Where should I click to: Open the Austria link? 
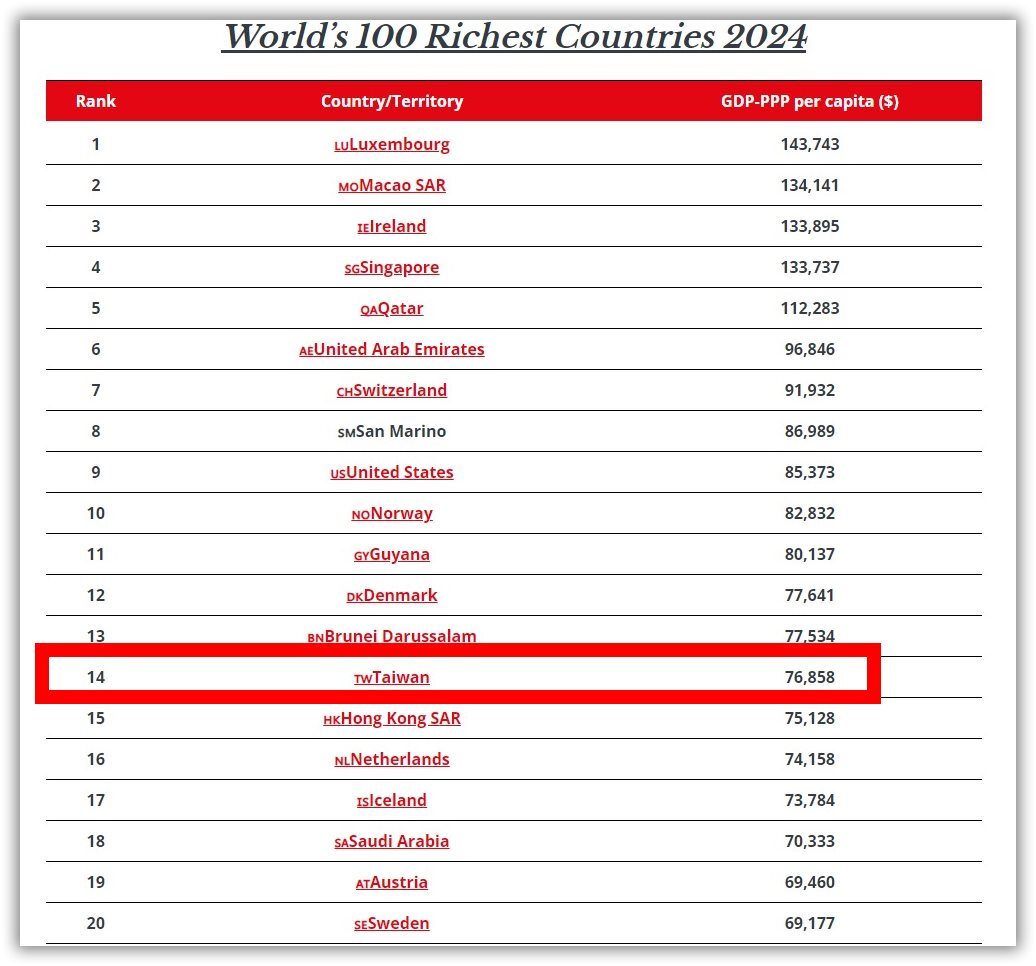(x=392, y=882)
